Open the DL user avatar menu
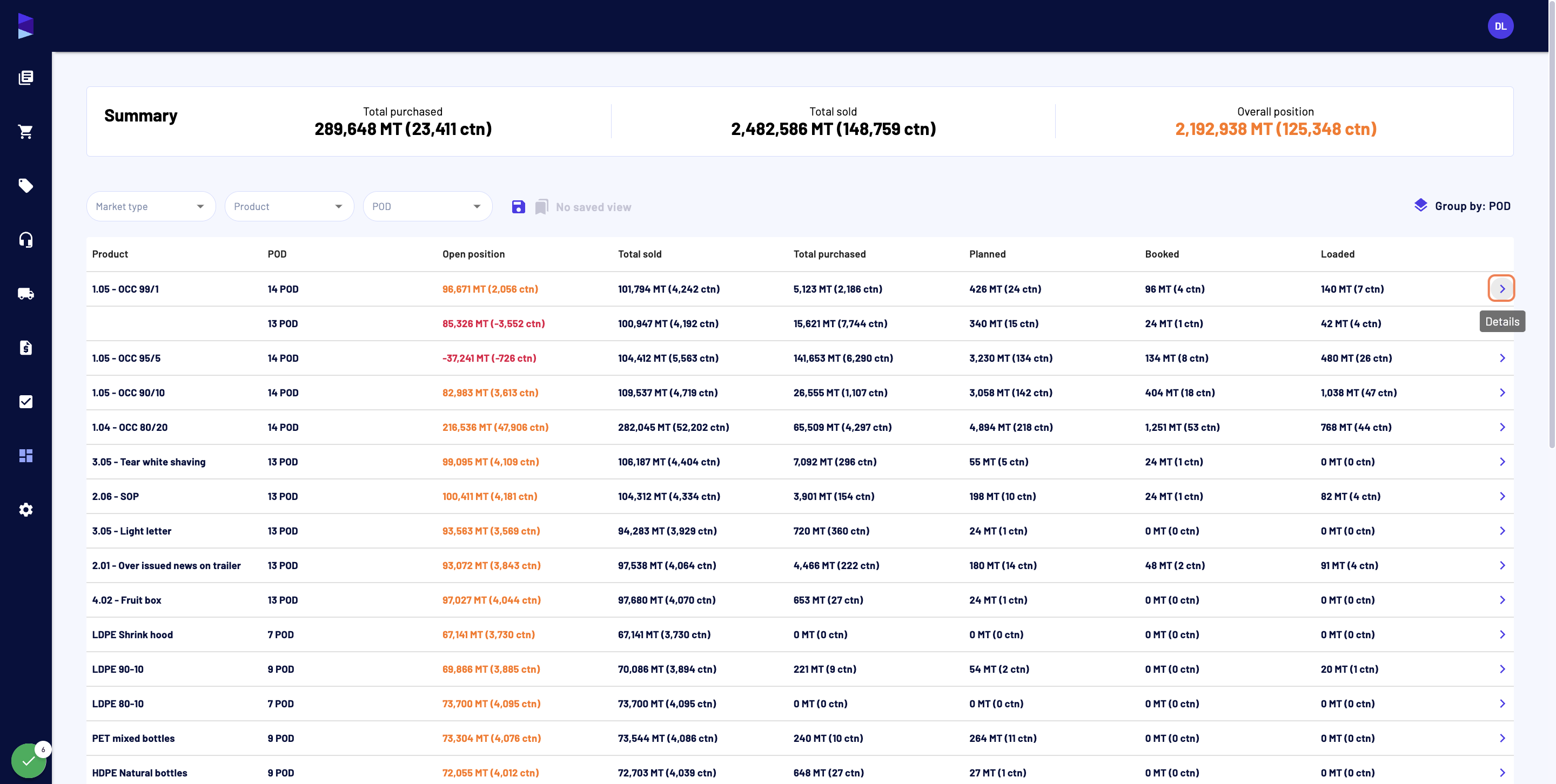The image size is (1556, 784). (1500, 26)
